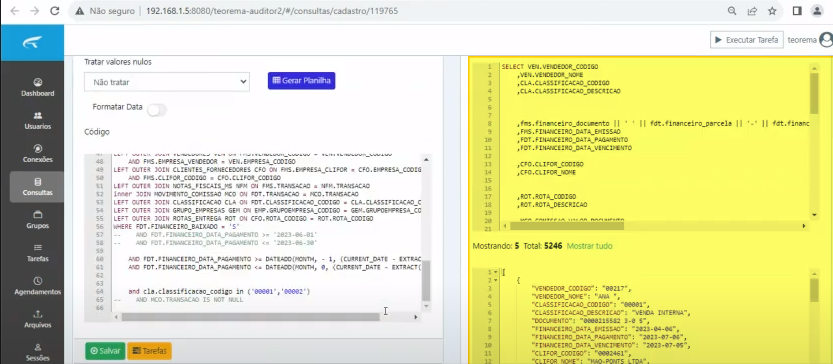Click the LEFT OUTER JOIN NOTAS_FISCAIS_MS line

click(x=241, y=186)
